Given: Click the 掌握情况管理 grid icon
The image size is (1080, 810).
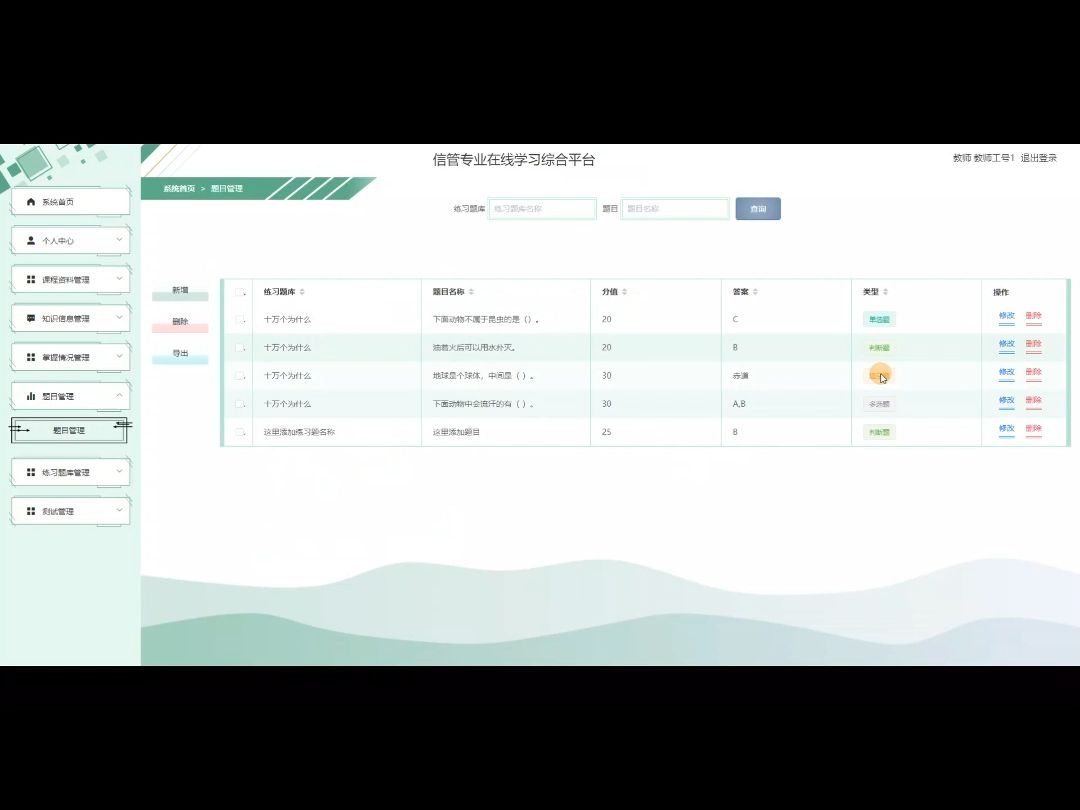Looking at the screenshot, I should (30, 356).
